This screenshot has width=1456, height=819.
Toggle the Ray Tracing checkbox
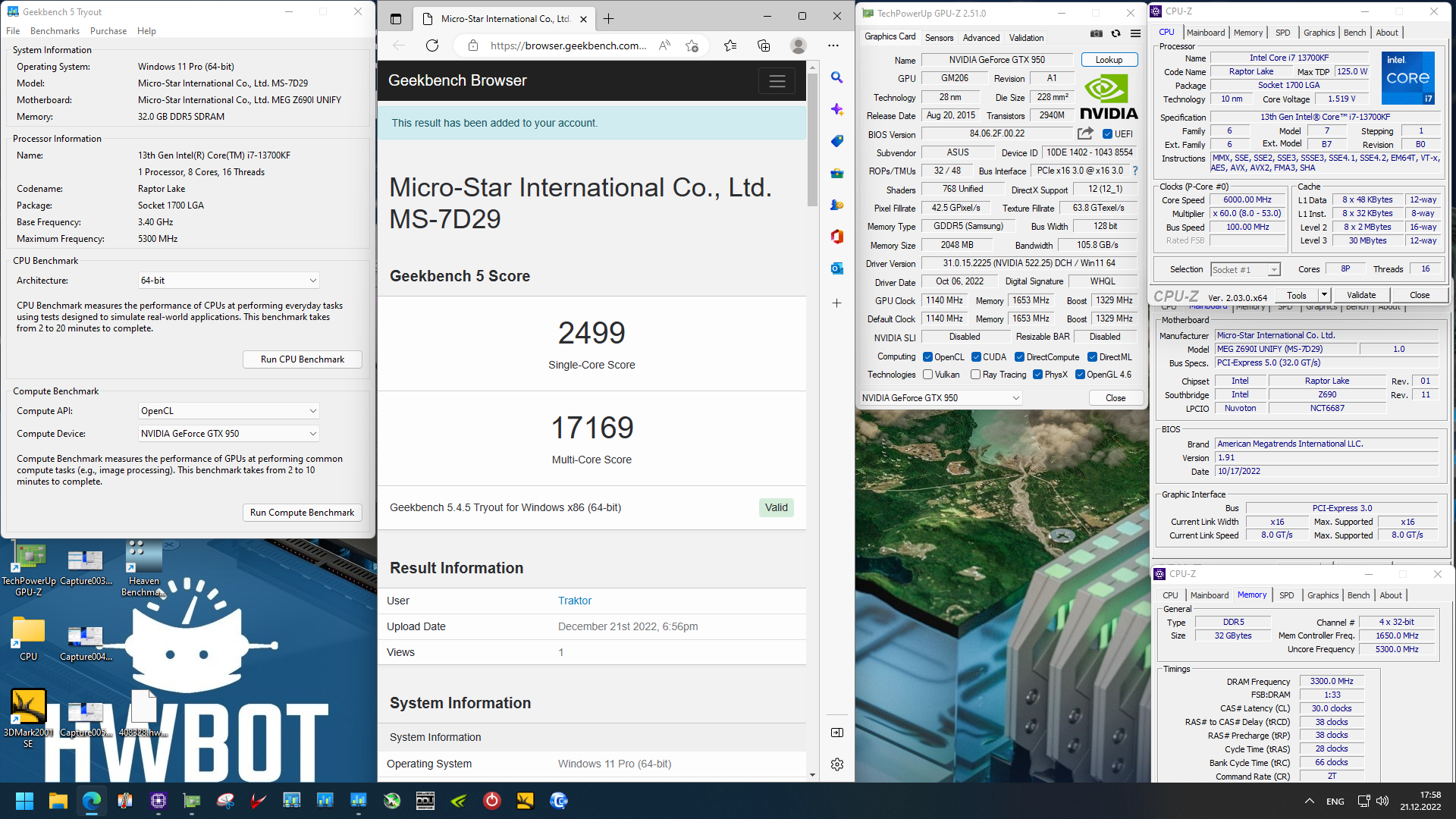(976, 375)
